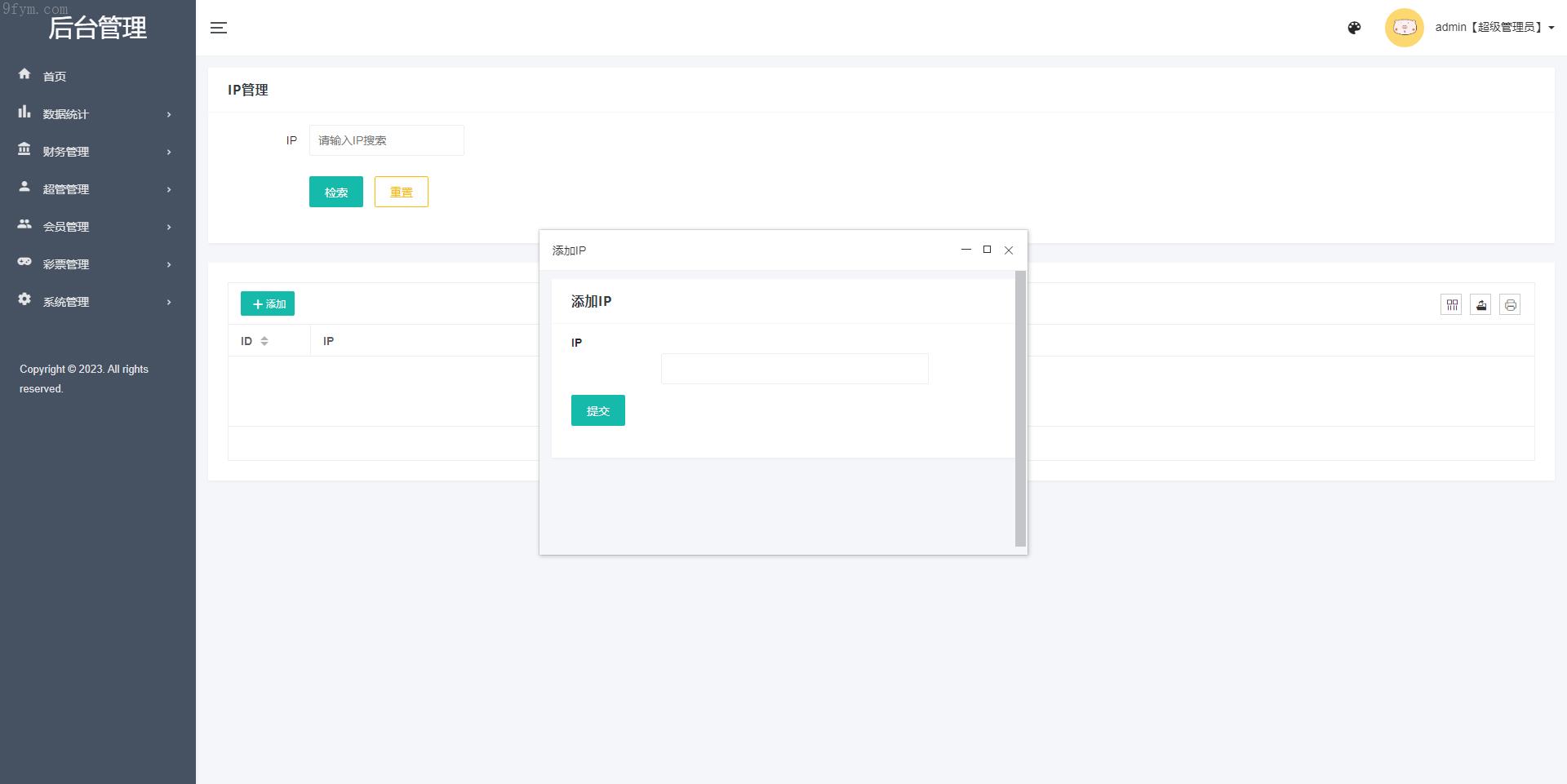
Task: Focus the IP field in dialog
Action: 794,369
